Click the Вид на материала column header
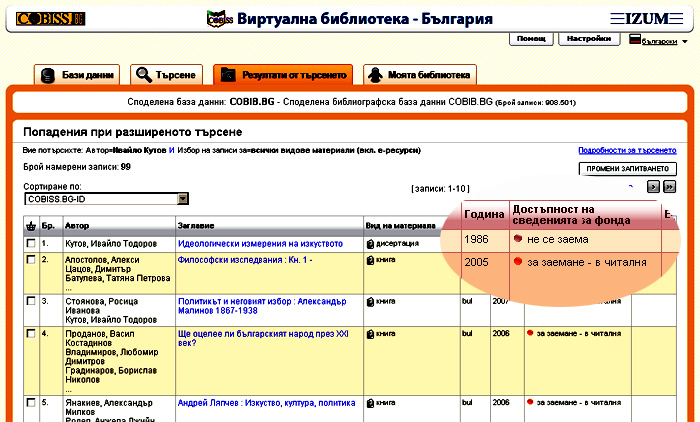700x422 pixels. [400, 226]
